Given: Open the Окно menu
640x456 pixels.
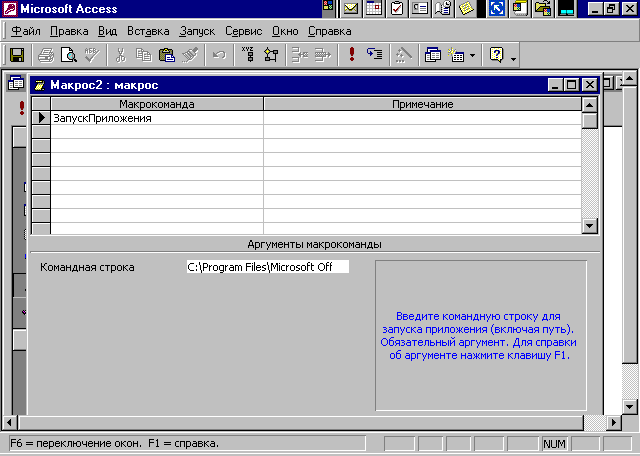Looking at the screenshot, I should click(285, 31).
